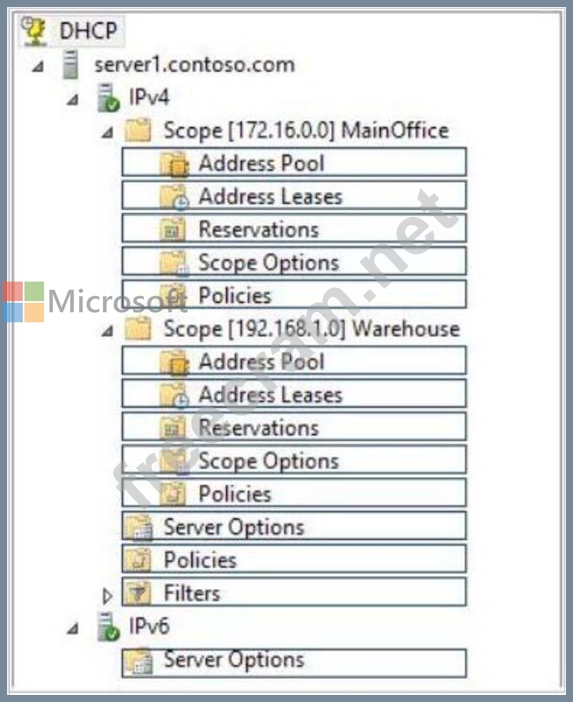Select Reservations under Warehouse scope
Viewport: 573px width, 702px height.
click(x=294, y=427)
